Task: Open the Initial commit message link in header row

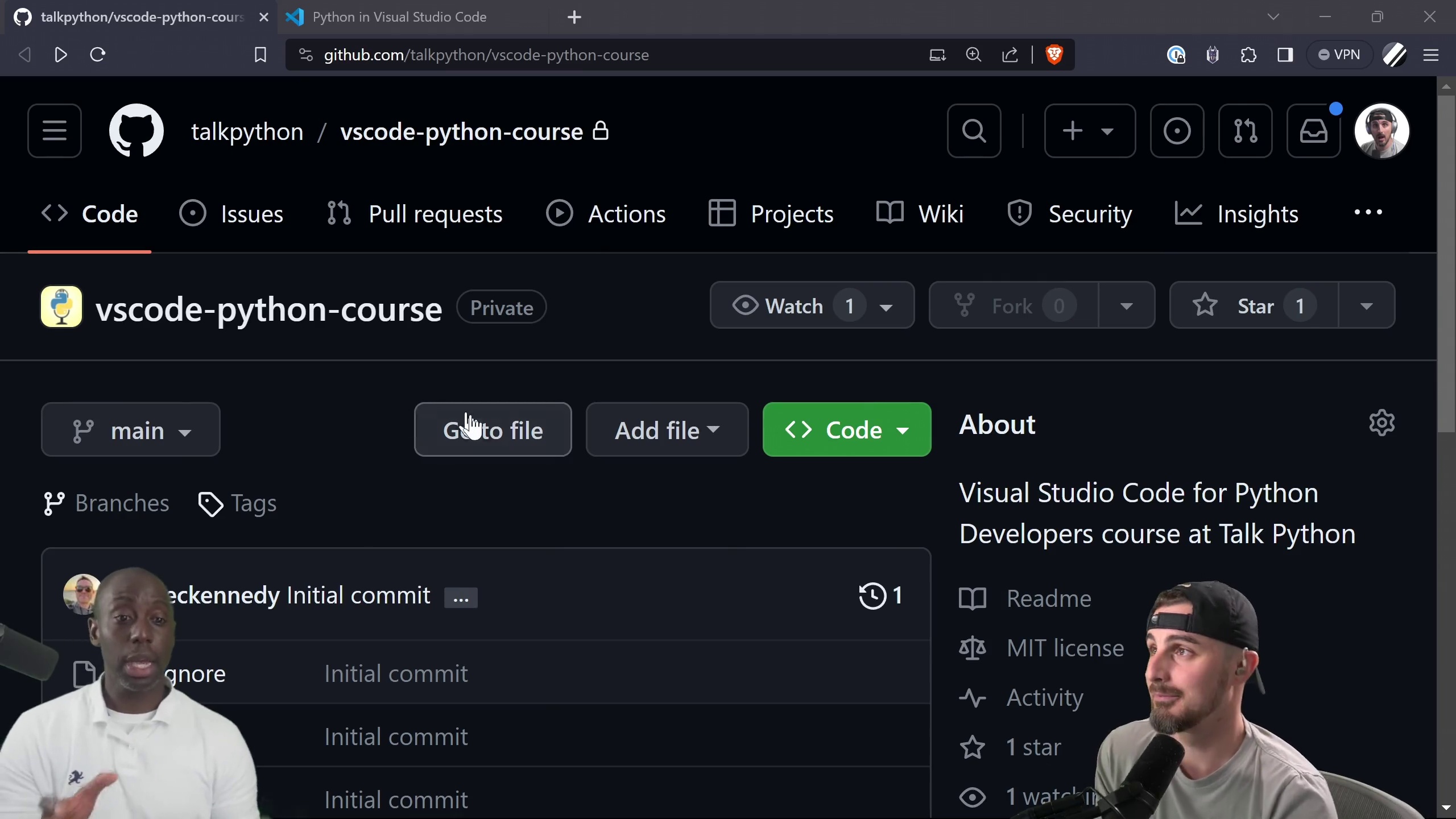Action: [x=358, y=595]
